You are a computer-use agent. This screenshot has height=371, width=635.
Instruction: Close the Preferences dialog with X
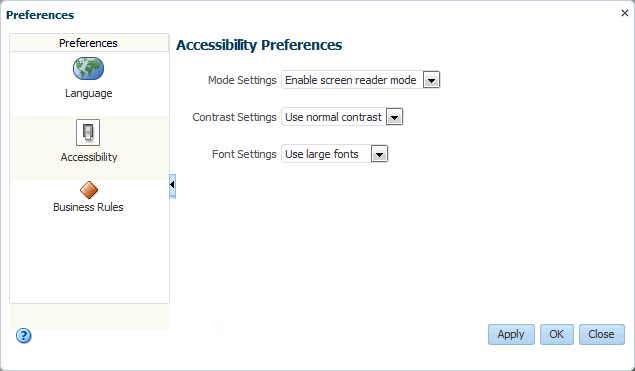click(x=624, y=13)
